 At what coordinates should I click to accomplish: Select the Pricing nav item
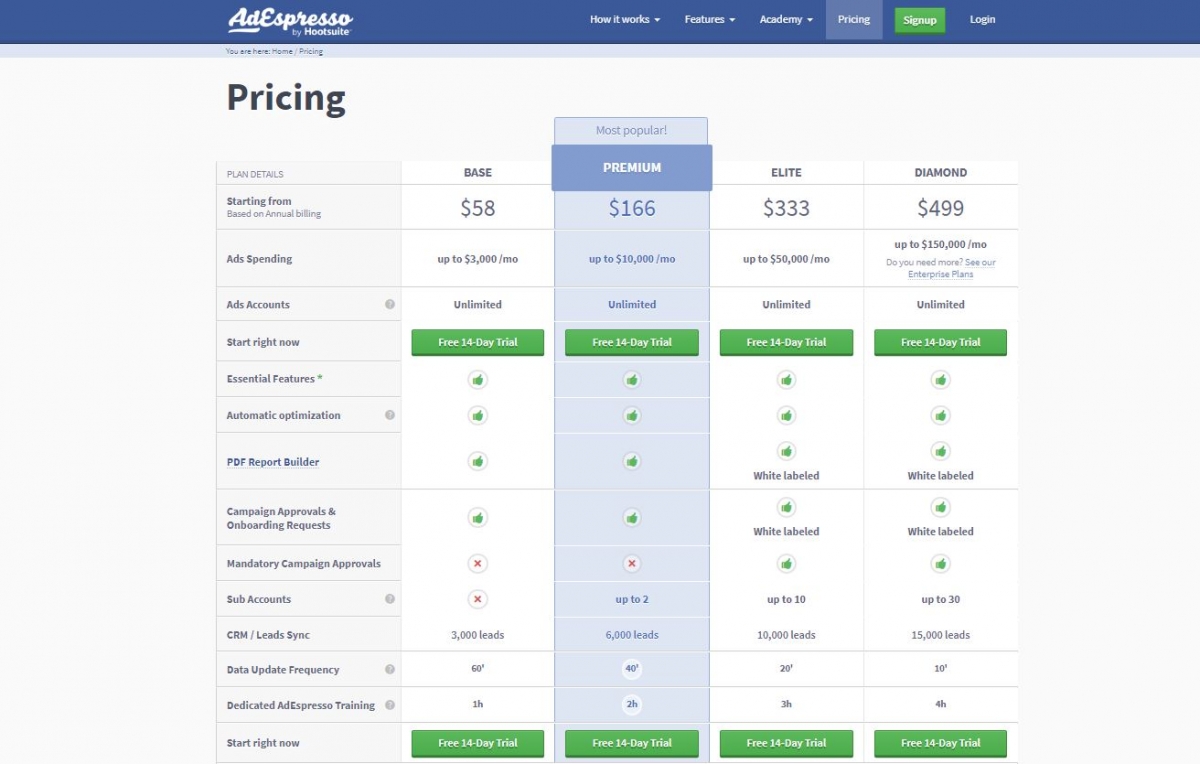(854, 20)
